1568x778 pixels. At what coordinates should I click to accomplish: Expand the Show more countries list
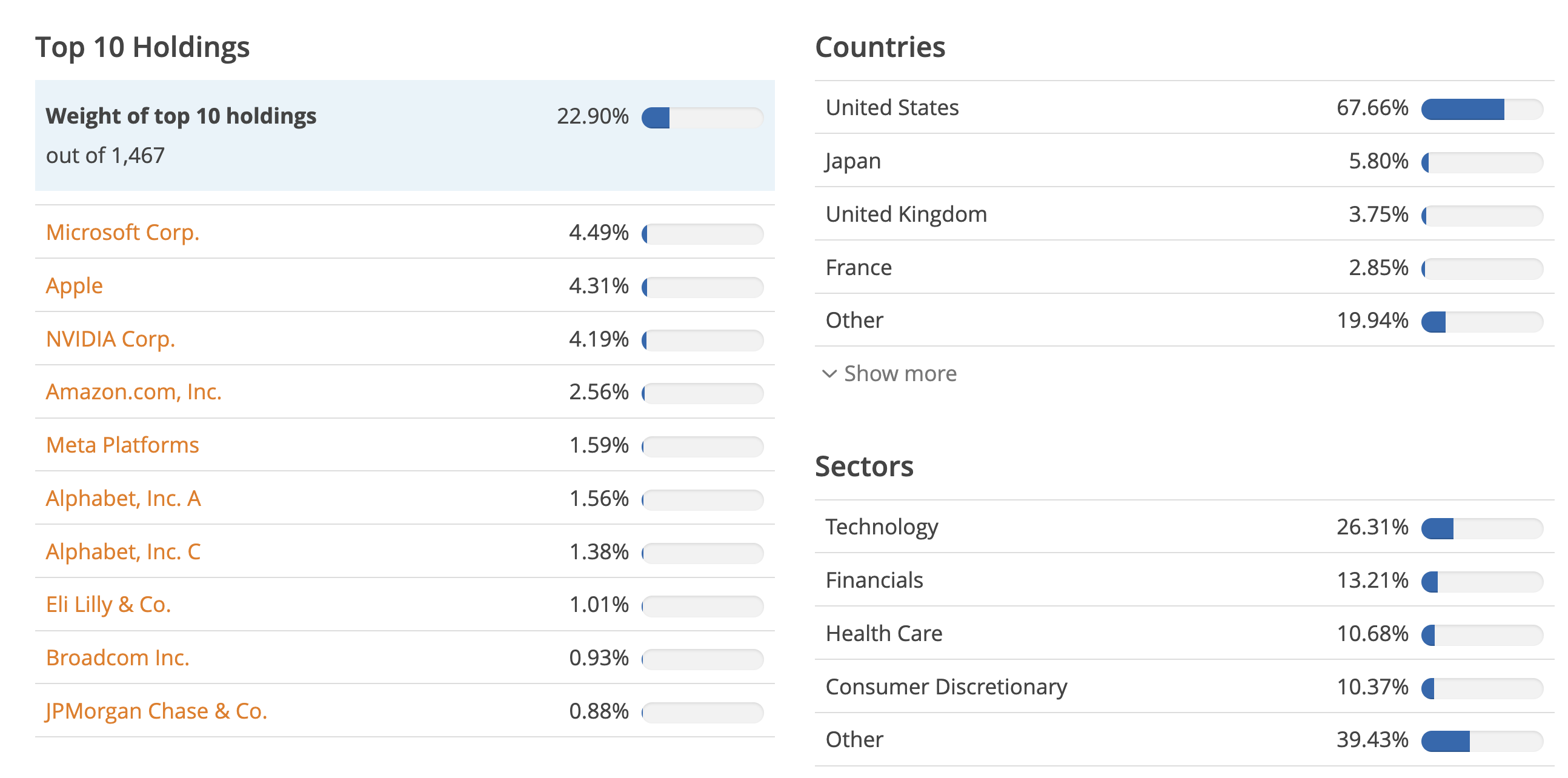(x=900, y=373)
